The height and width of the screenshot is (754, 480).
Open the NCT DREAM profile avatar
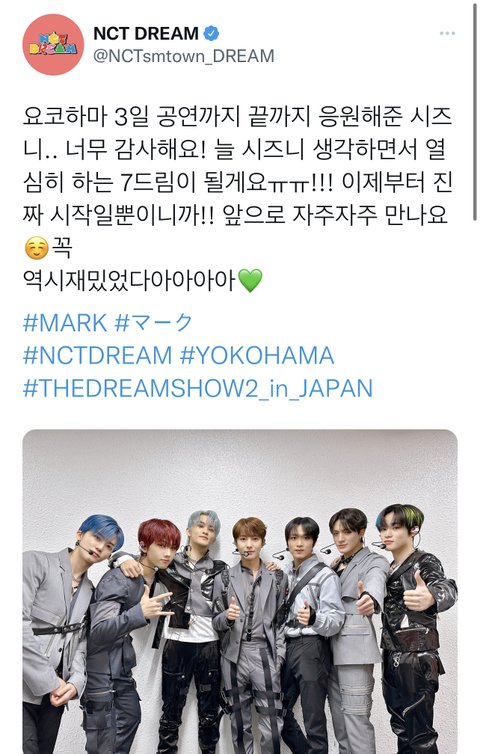[53, 44]
